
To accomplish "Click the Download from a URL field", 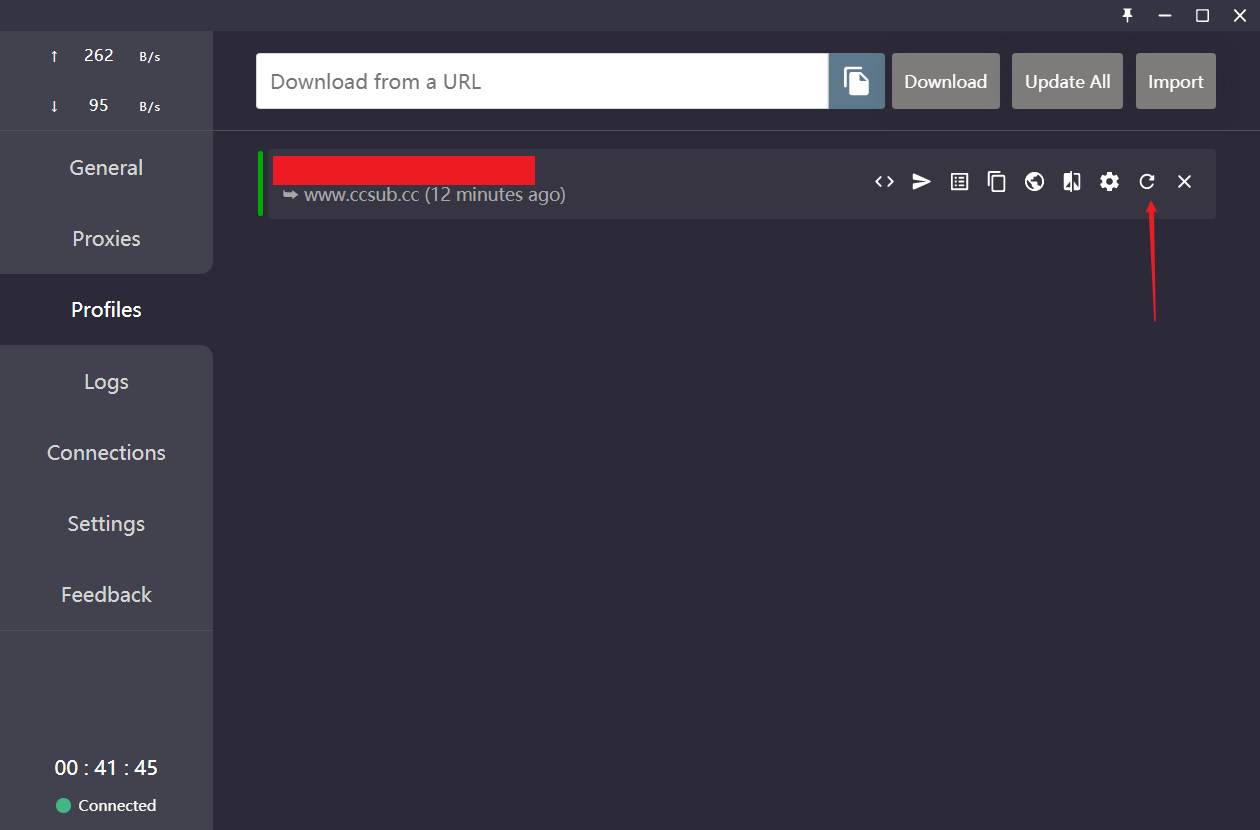I will click(542, 81).
